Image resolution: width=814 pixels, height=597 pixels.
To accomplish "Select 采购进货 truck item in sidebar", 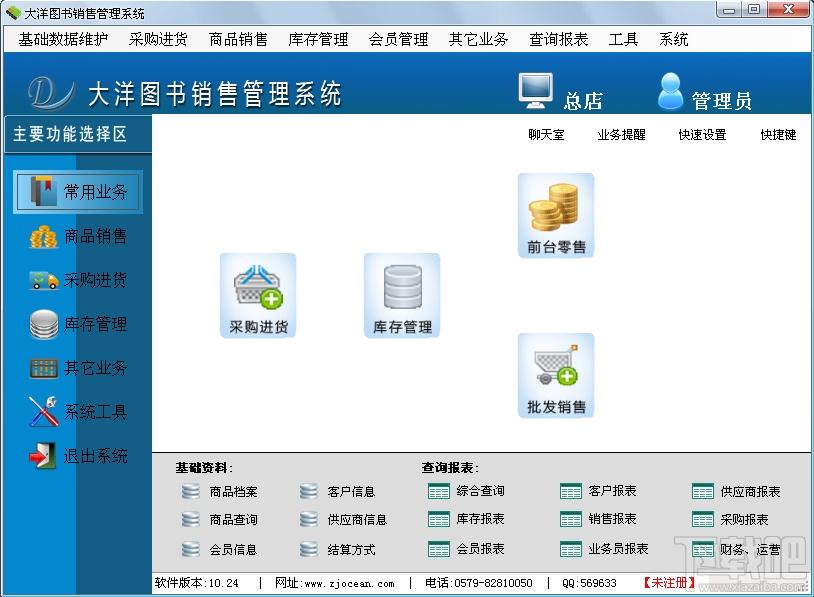I will 78,280.
